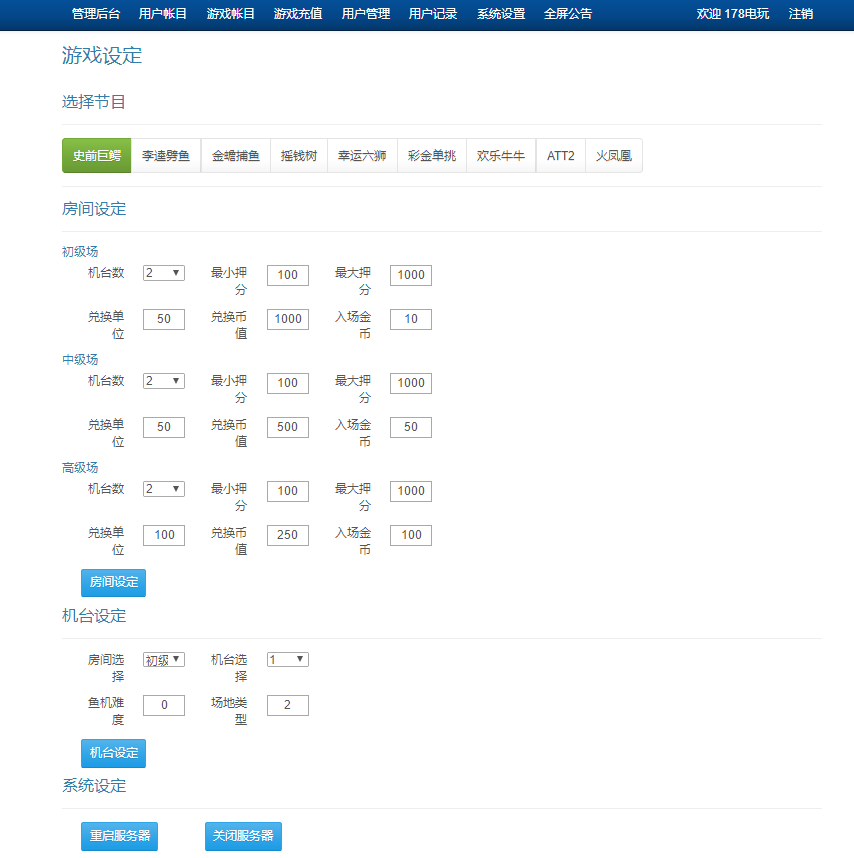Open 全屏公告 from the top menu

point(567,15)
